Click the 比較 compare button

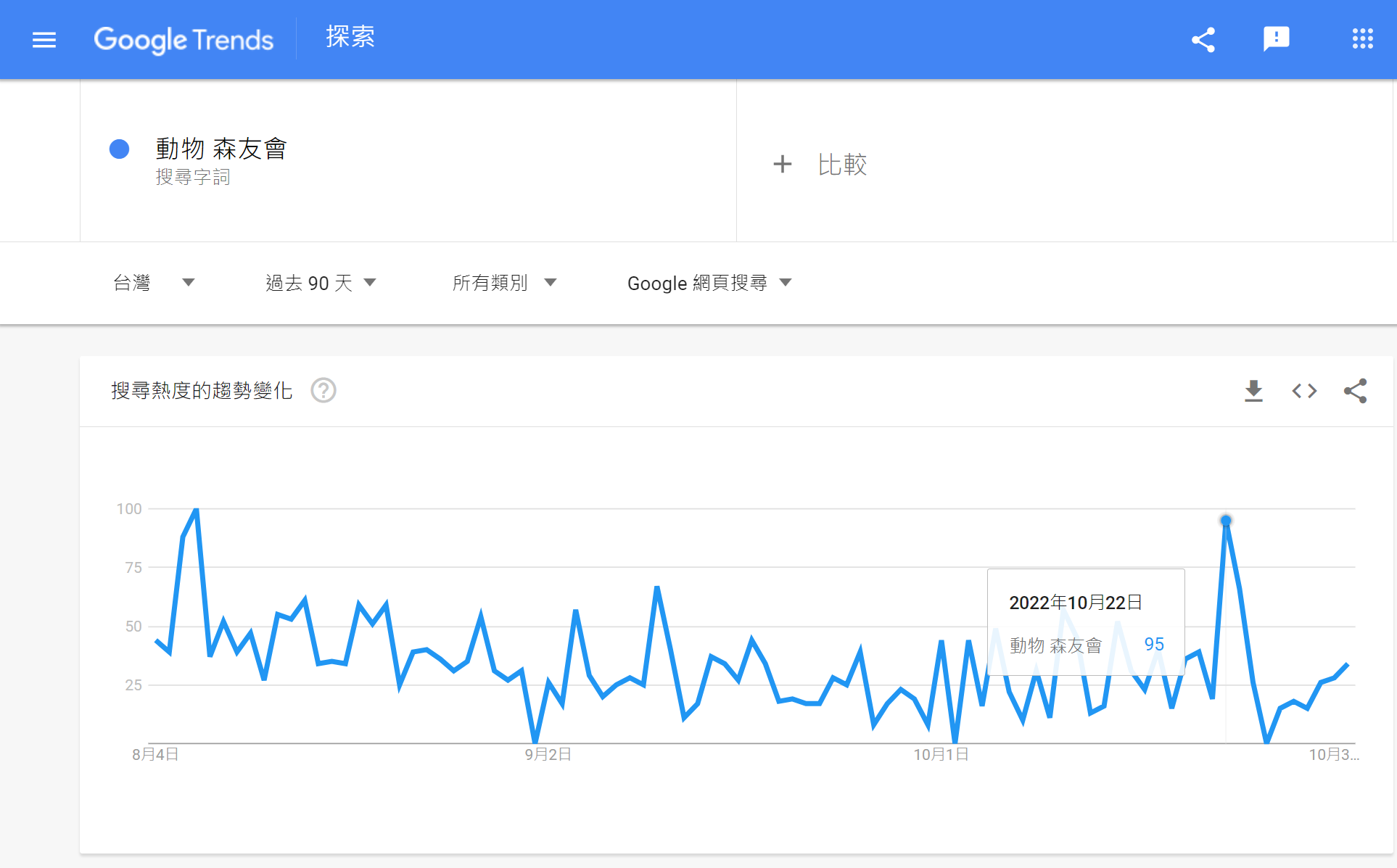tap(841, 165)
